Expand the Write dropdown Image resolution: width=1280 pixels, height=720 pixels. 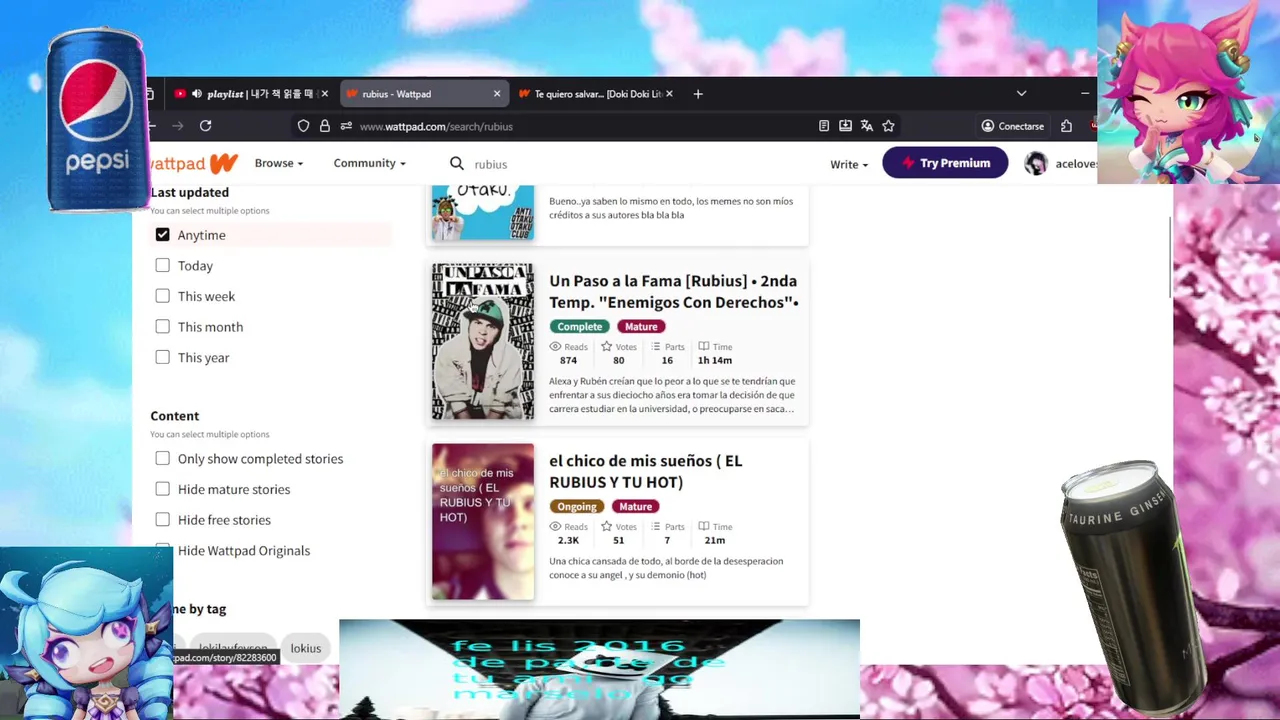(848, 164)
